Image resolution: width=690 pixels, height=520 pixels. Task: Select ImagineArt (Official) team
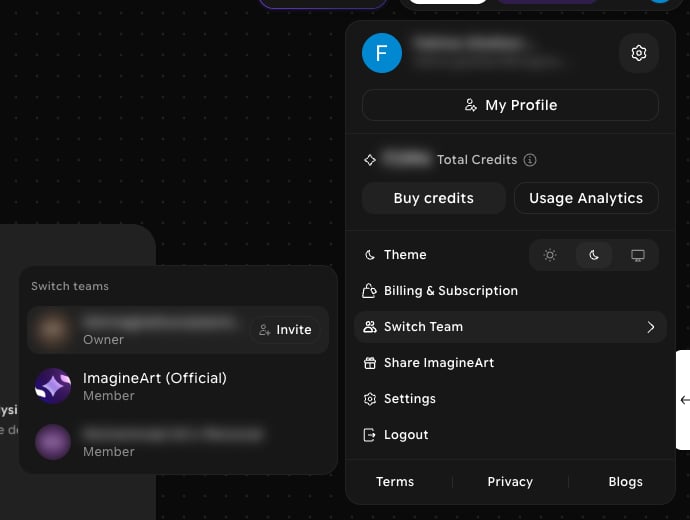point(178,386)
